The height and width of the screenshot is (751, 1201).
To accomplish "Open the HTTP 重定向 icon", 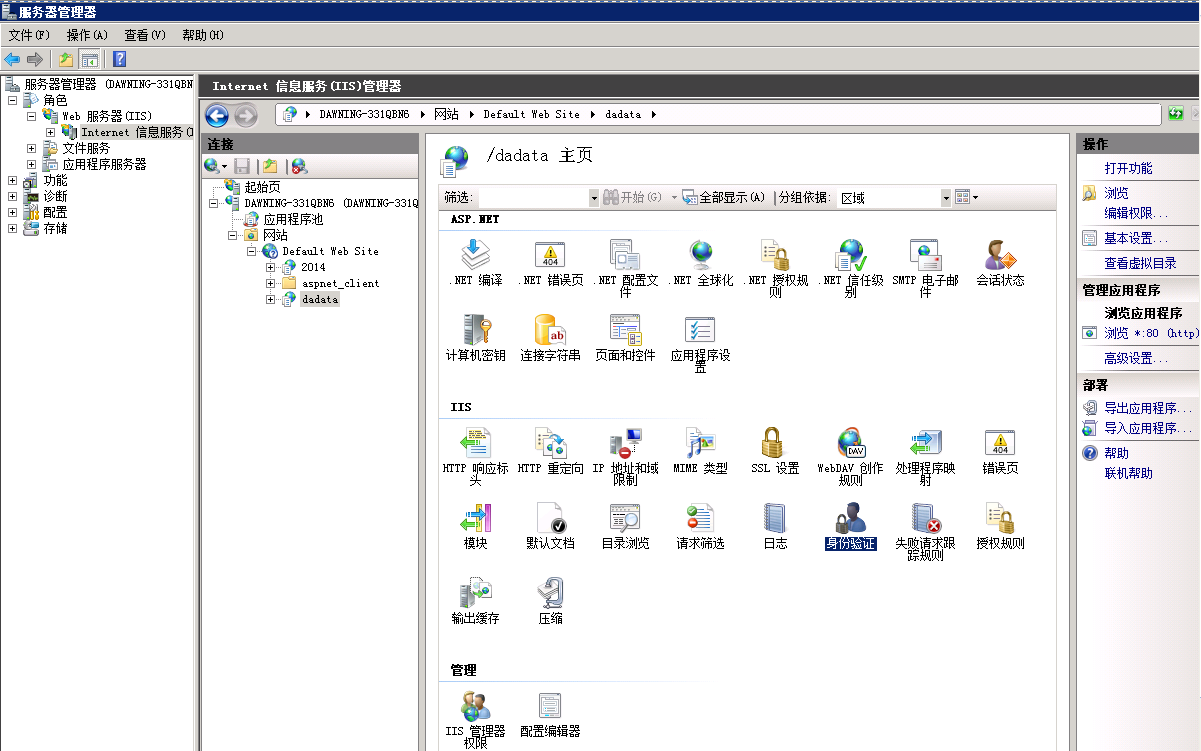I will click(550, 451).
